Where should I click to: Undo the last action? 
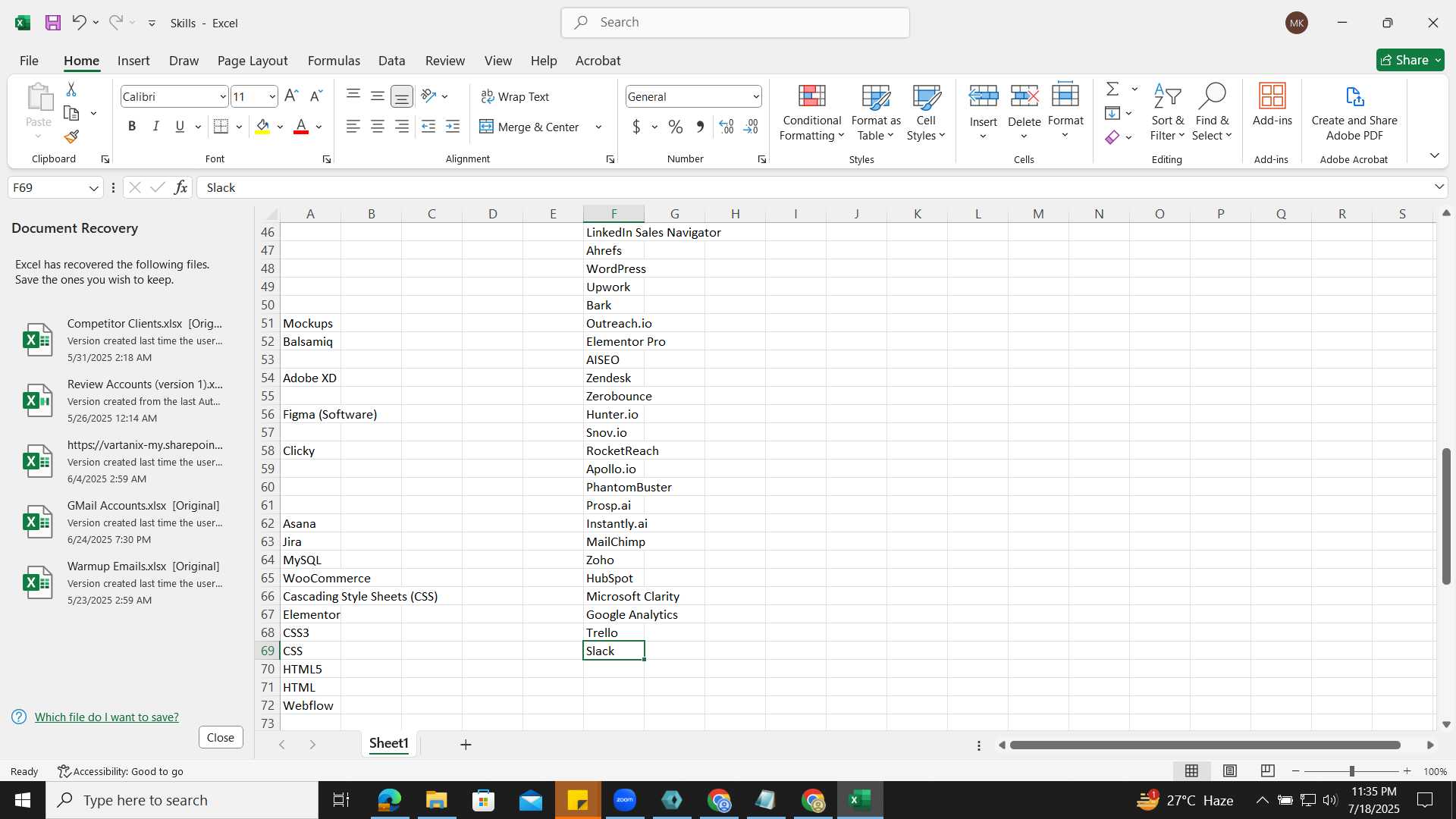coord(79,23)
